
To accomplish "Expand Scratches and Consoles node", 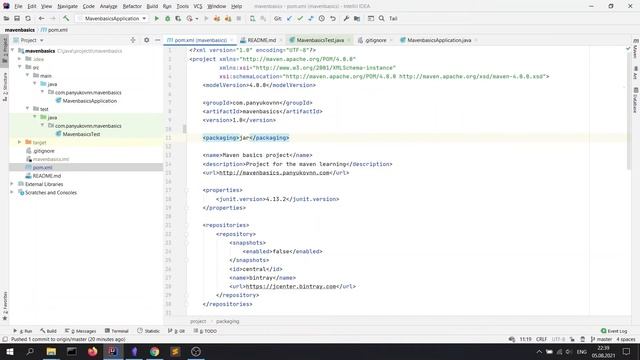I will tap(12, 192).
